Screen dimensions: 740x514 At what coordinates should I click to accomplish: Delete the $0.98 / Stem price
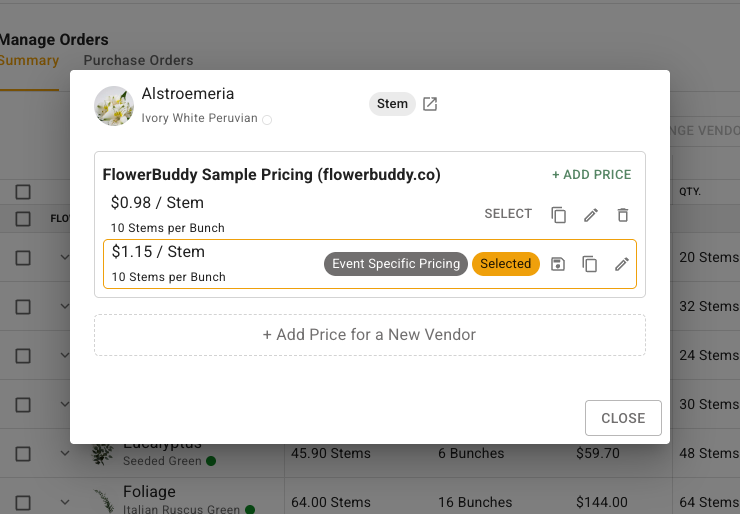click(x=623, y=215)
